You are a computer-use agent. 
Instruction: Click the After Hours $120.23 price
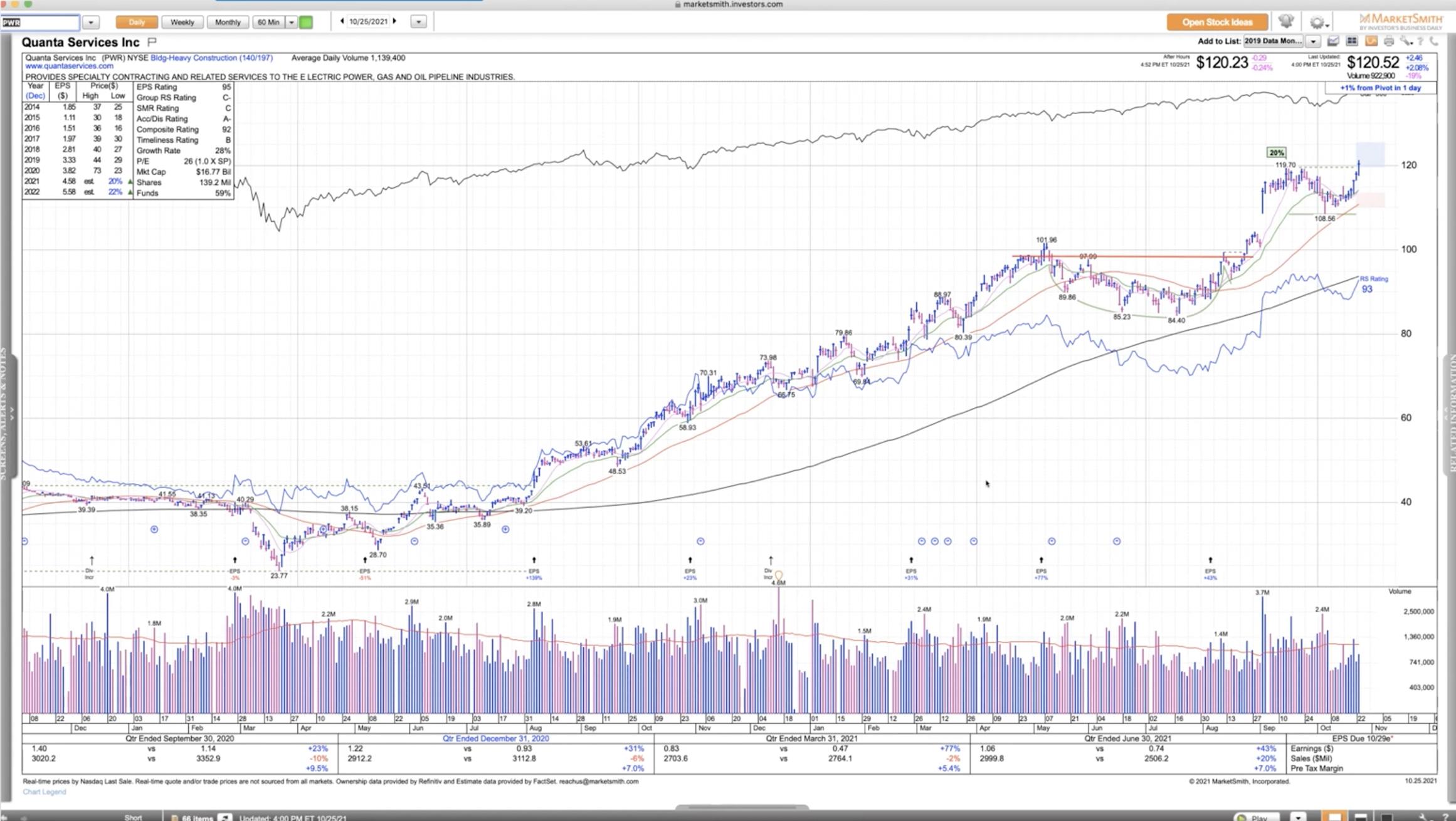click(x=1221, y=62)
